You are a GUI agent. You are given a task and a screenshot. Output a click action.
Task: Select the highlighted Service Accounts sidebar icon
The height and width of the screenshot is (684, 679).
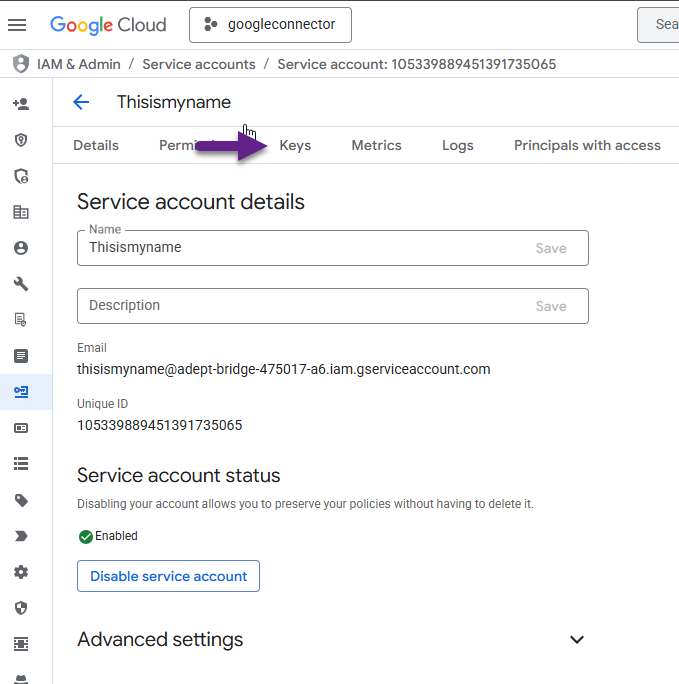[x=20, y=392]
